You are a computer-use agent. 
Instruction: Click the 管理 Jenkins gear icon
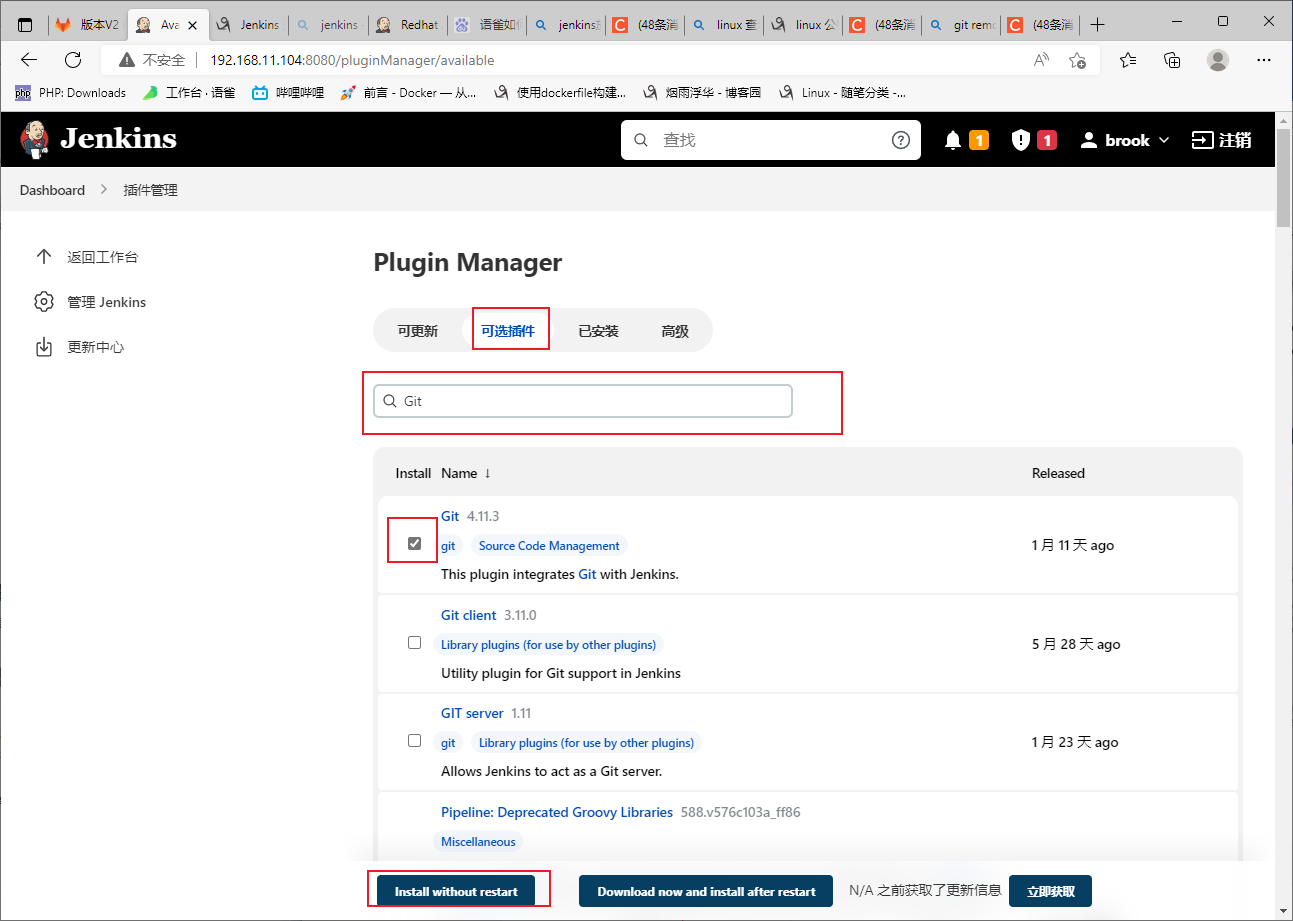[x=44, y=301]
